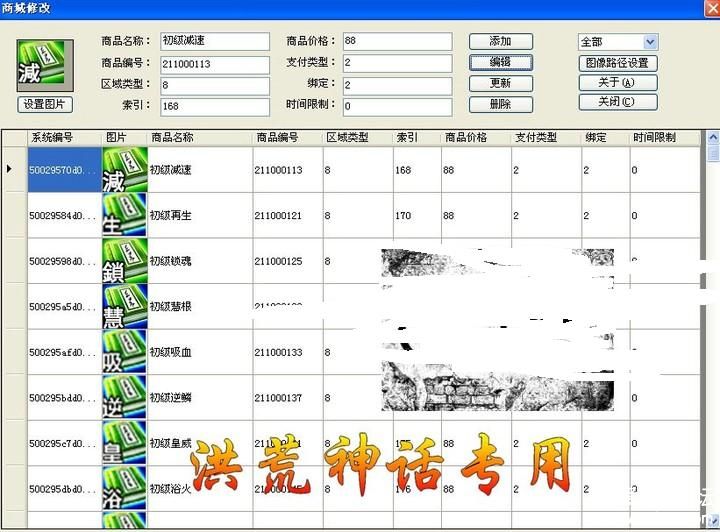
Task: Click the 关闭(C) button
Action: click(618, 102)
